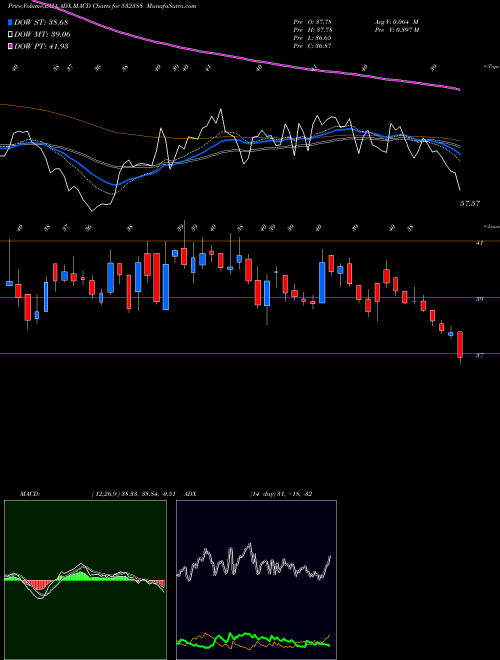The image size is (500, 660).
Task: Click the 41 price axis label
Action: (x=479, y=243)
